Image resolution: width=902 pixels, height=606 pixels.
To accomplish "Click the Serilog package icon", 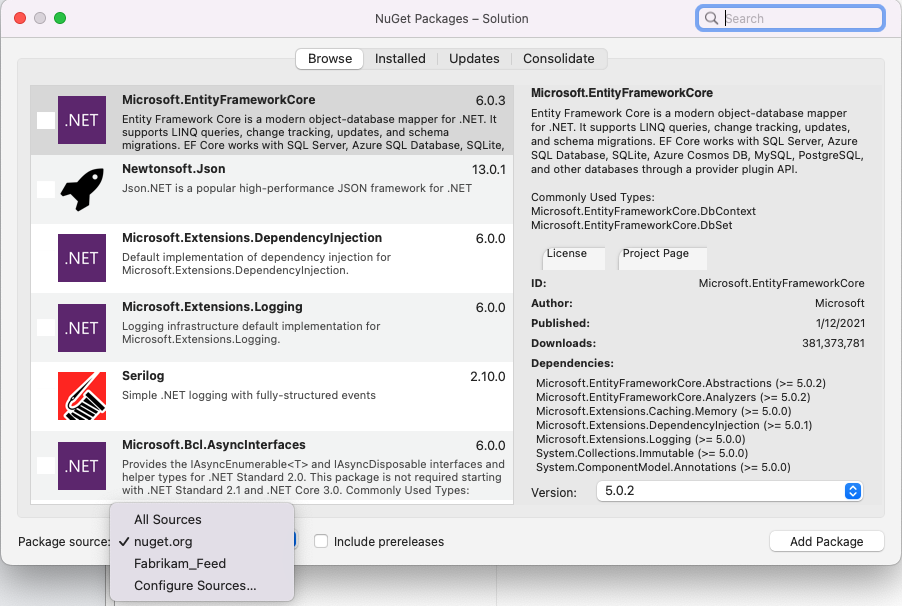I will pyautogui.click(x=80, y=394).
